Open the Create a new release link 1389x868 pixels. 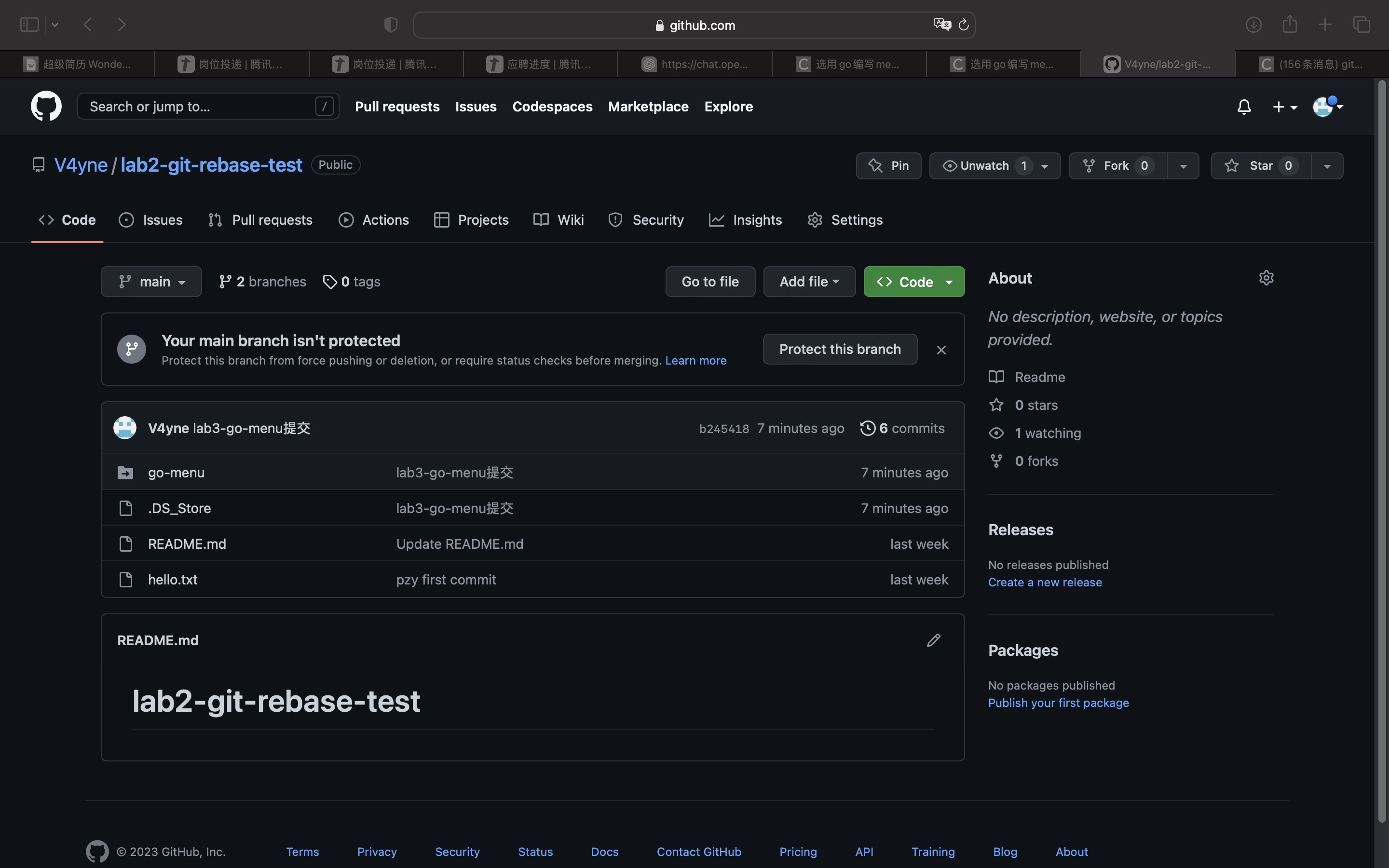pos(1045,582)
